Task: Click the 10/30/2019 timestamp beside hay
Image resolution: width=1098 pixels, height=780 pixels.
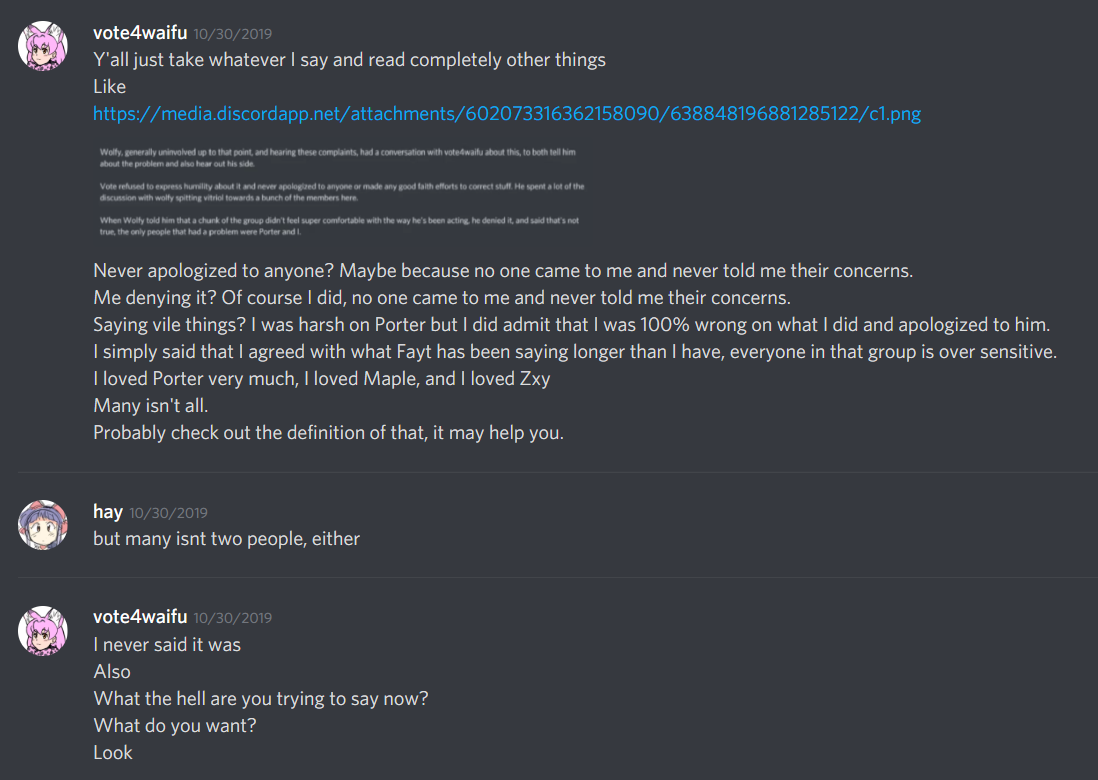Action: pos(168,513)
